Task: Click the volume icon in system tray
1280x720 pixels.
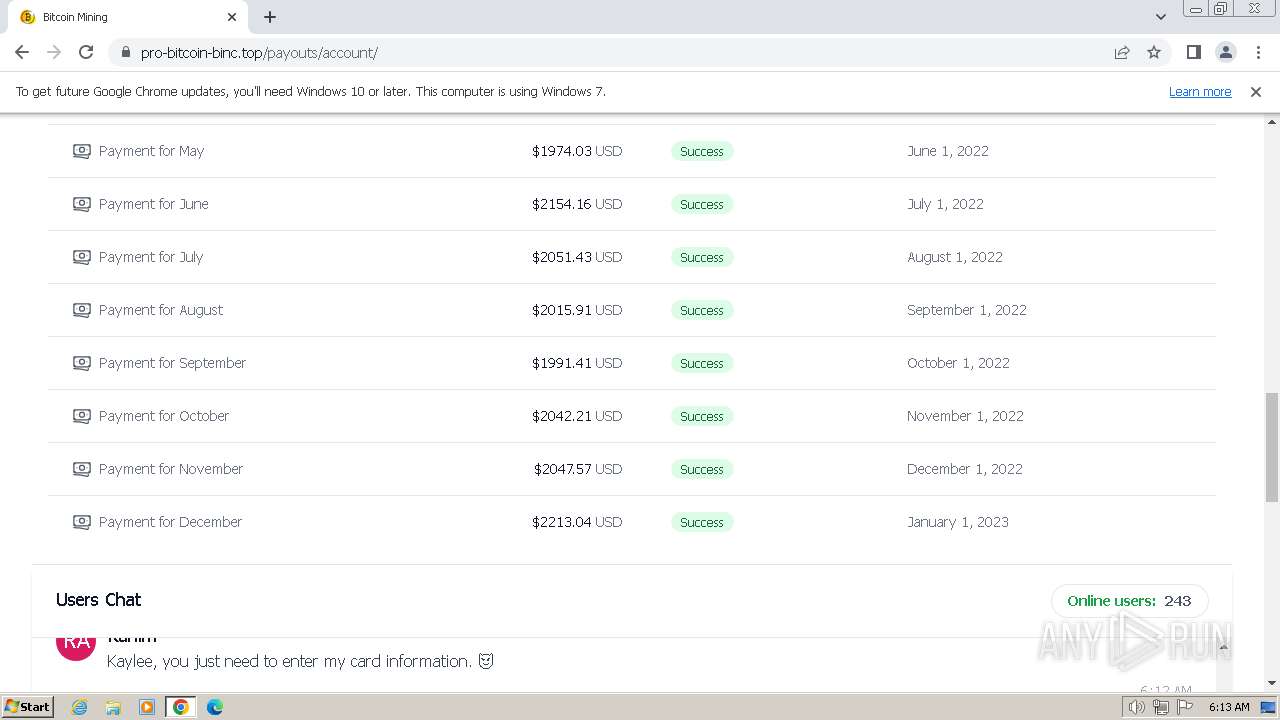Action: click(x=1136, y=707)
